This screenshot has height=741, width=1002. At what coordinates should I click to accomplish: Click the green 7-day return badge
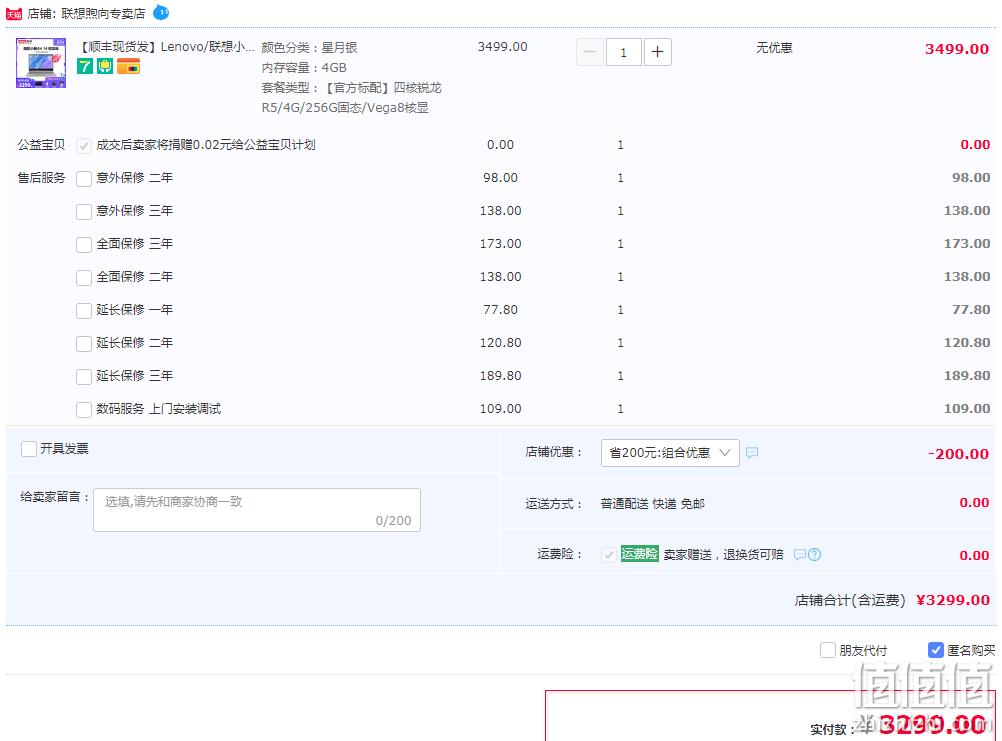point(85,66)
